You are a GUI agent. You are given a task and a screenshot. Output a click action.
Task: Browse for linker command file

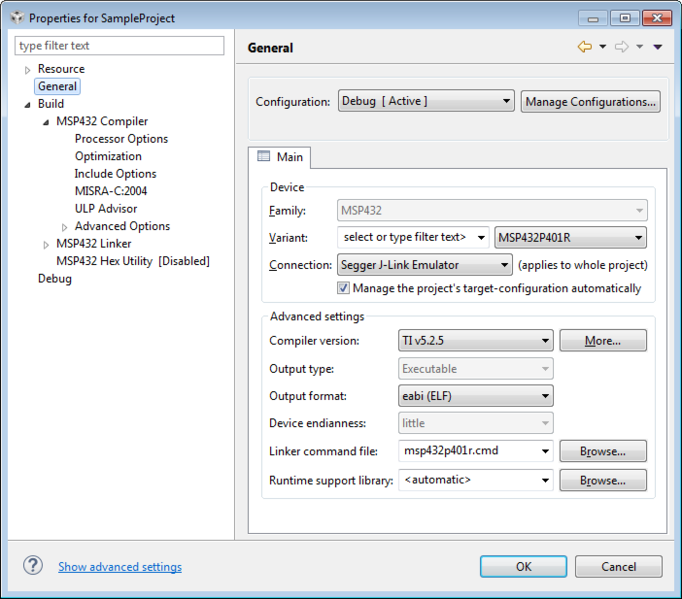(603, 451)
